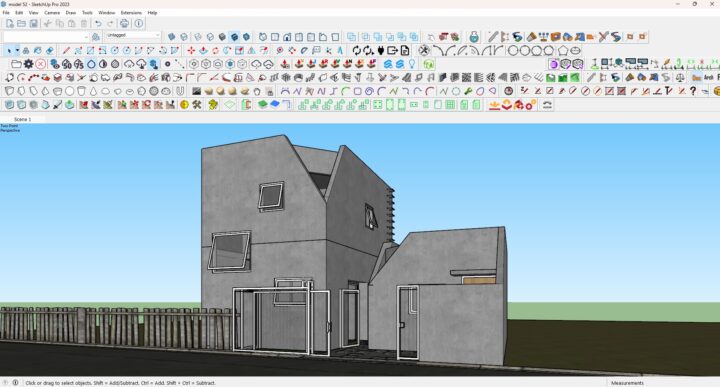Select the 3D Text tool

(x=340, y=50)
